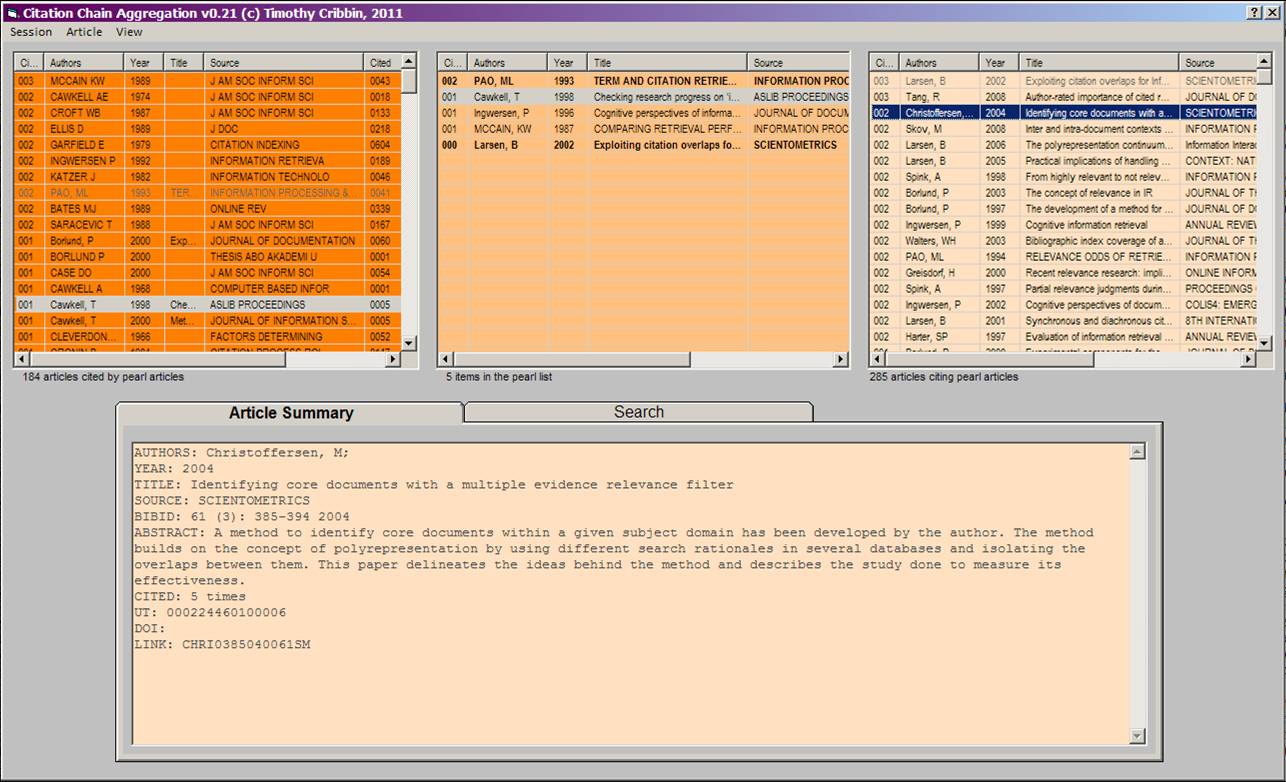Open the Session menu
This screenshot has height=782, width=1286.
(31, 32)
